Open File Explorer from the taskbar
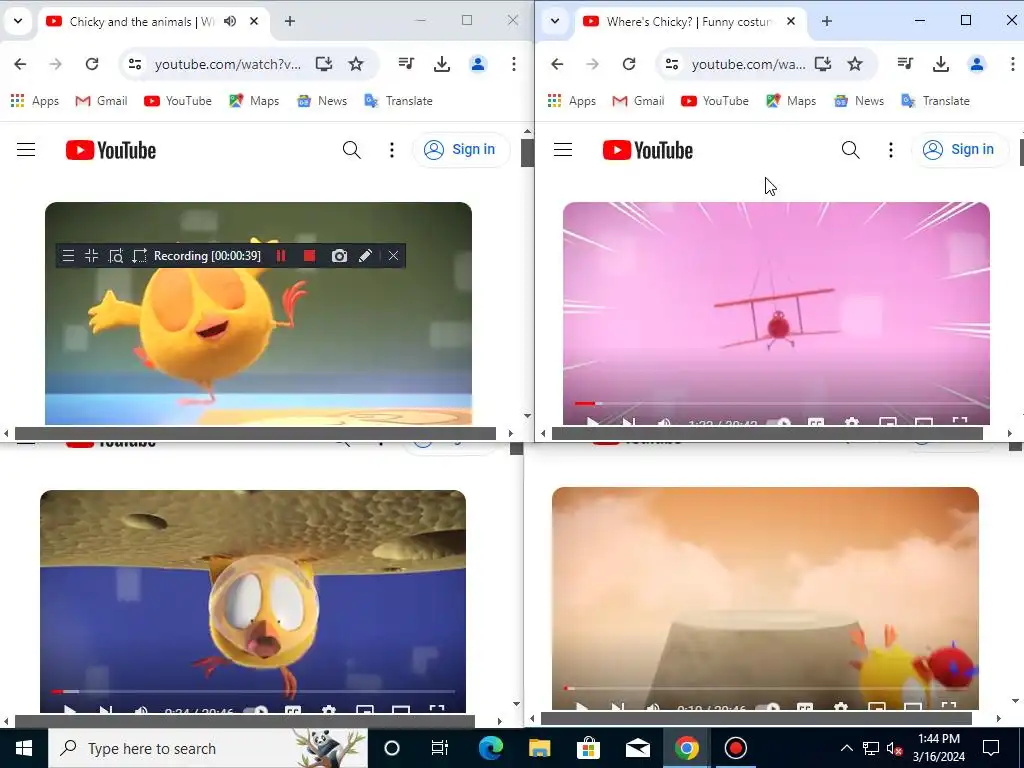The height and width of the screenshot is (768, 1024). [x=539, y=748]
